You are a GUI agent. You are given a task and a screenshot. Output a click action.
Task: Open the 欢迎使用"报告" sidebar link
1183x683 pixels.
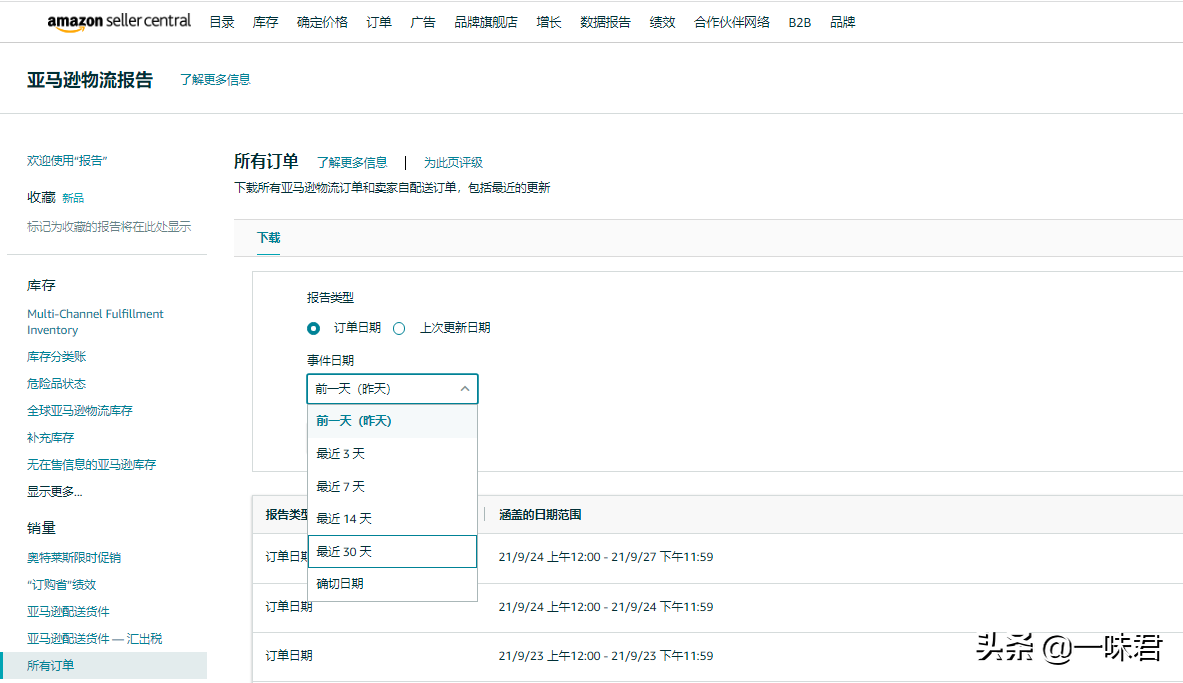67,160
